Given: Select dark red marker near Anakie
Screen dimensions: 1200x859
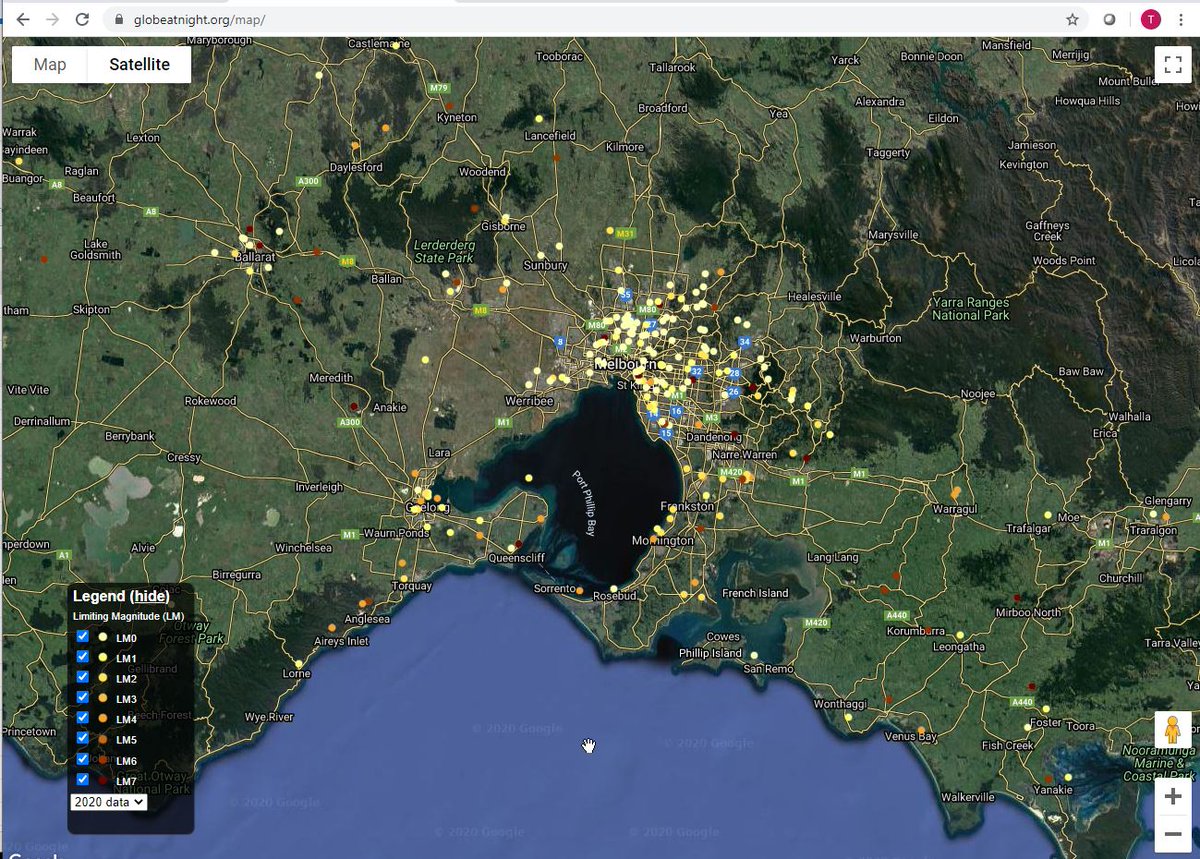Looking at the screenshot, I should coord(353,406).
